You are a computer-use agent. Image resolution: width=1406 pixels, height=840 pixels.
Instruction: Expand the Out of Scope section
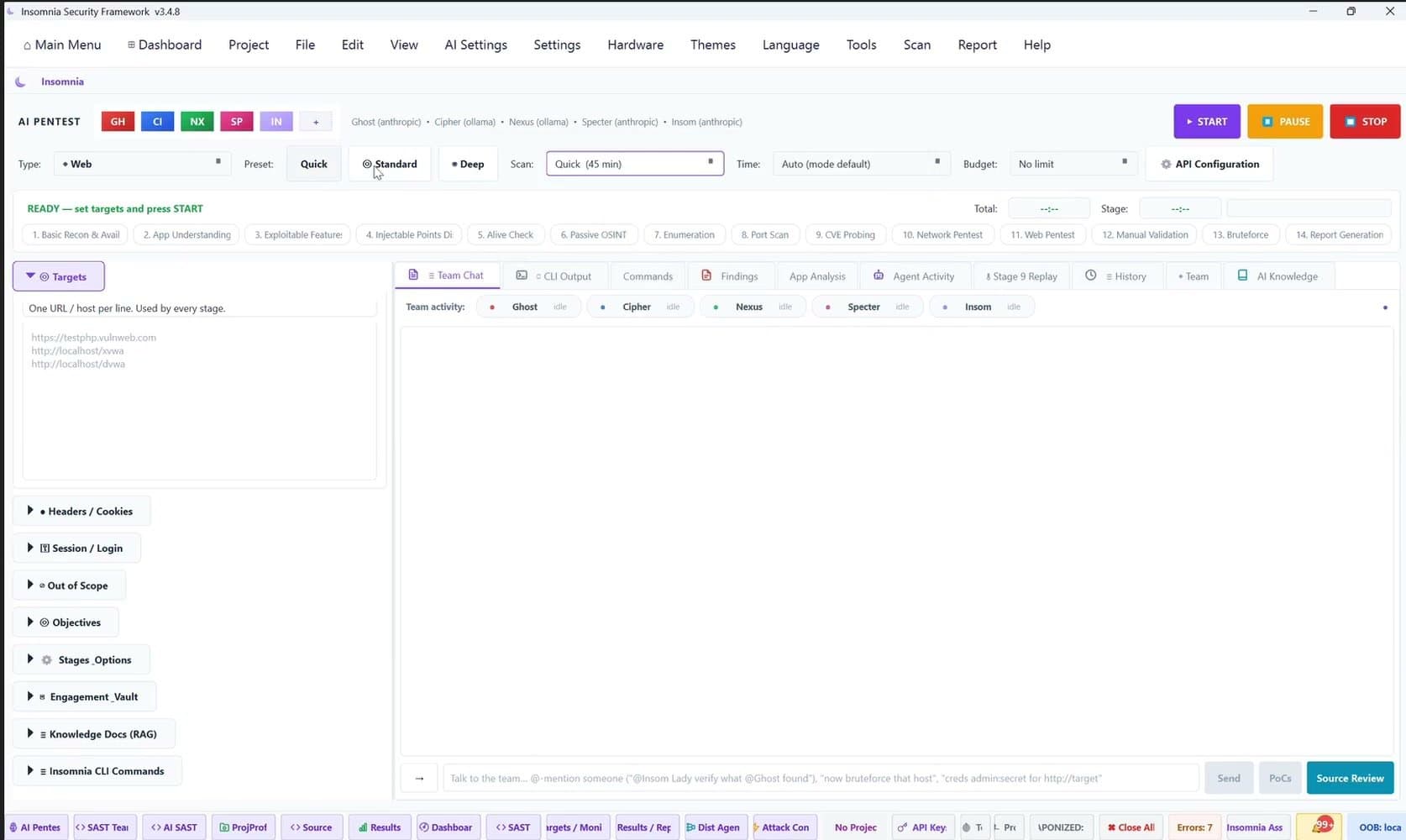pos(69,585)
